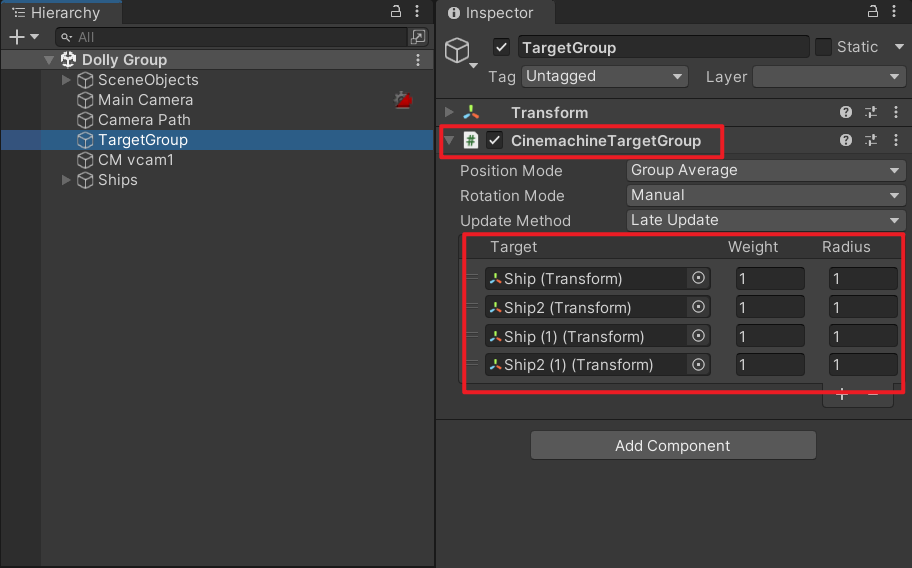Open the Layer dropdown
The image size is (912, 568).
828,77
